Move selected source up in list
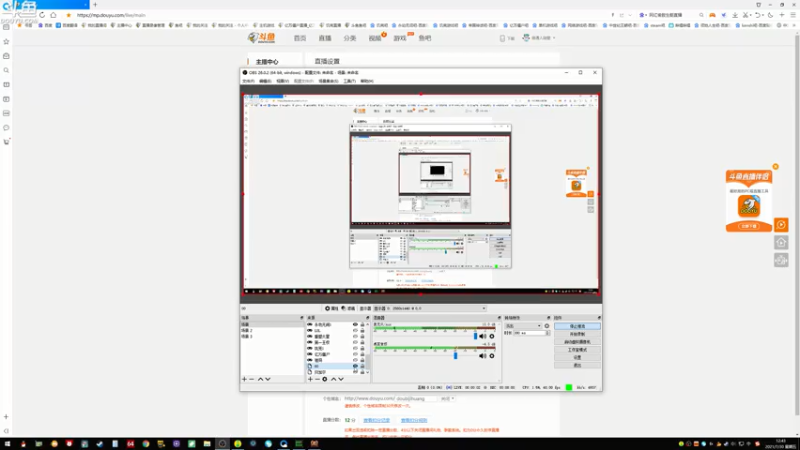Viewport: 800px width, 450px height. point(334,379)
